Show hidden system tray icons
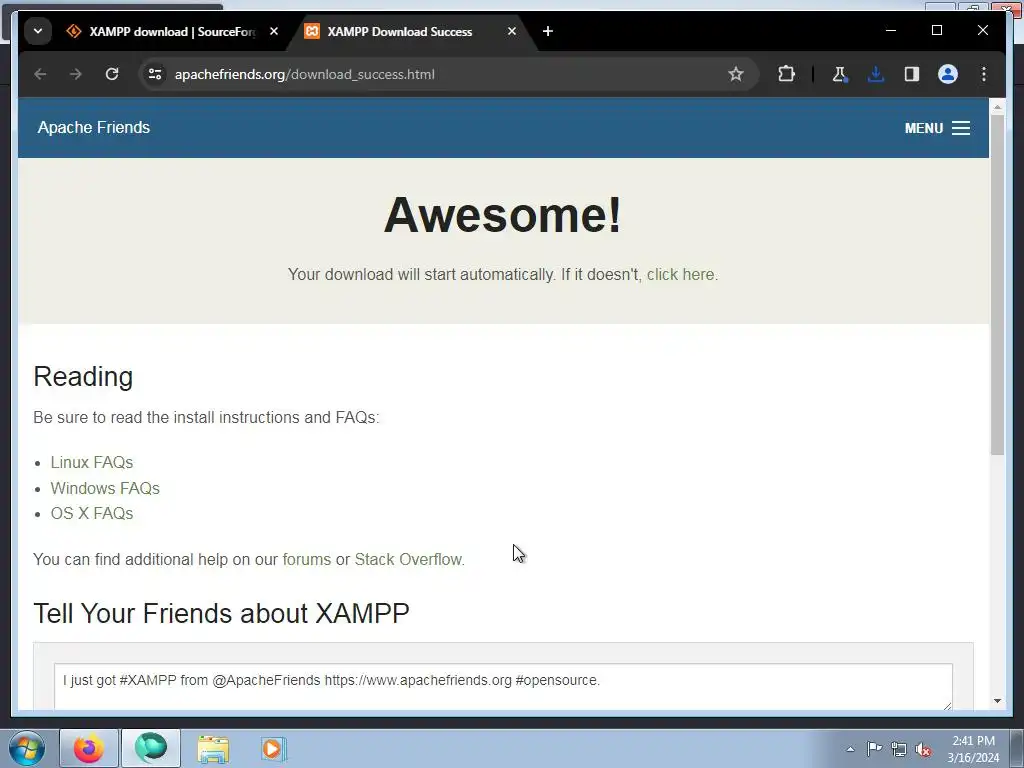 pos(850,749)
